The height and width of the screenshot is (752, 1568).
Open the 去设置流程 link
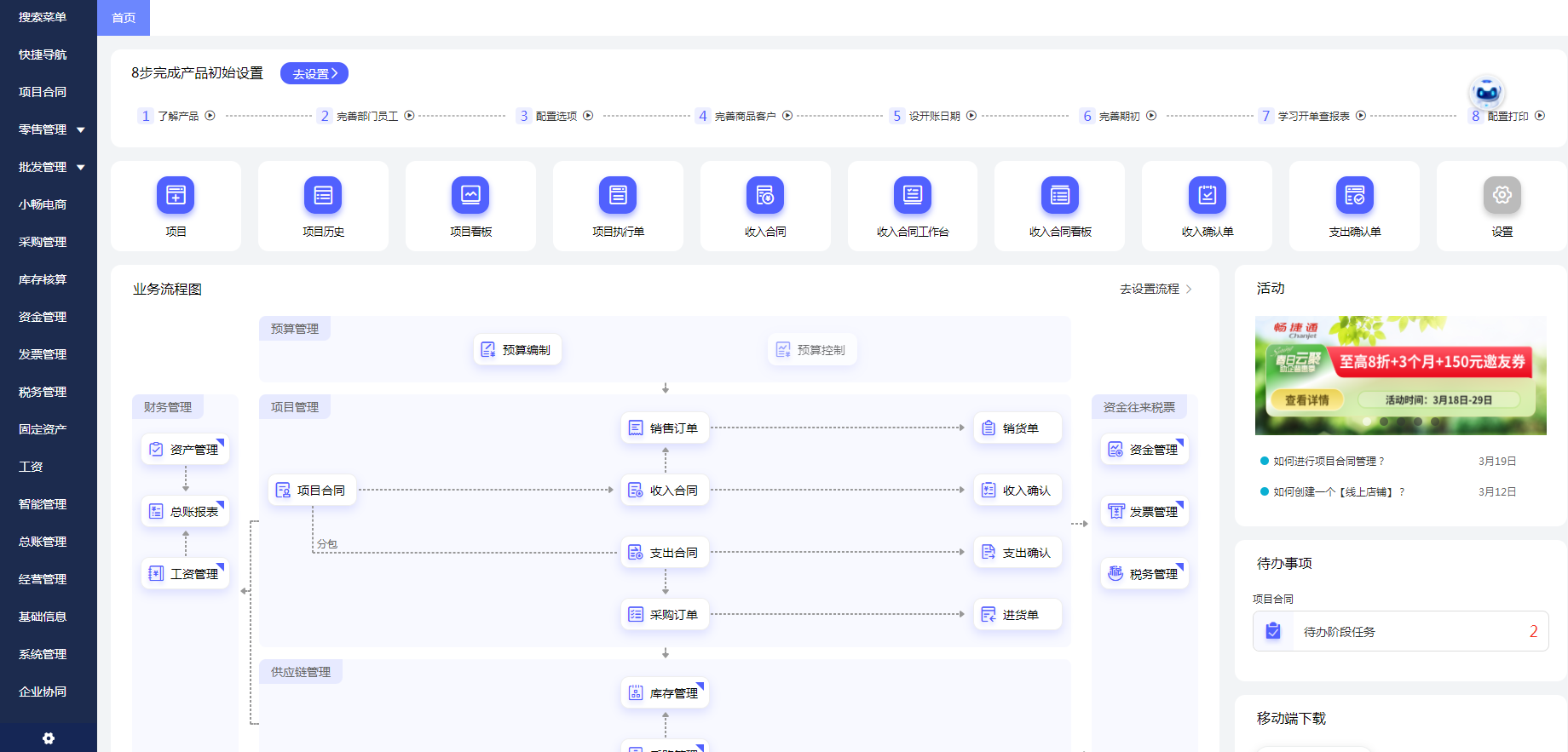point(1156,289)
